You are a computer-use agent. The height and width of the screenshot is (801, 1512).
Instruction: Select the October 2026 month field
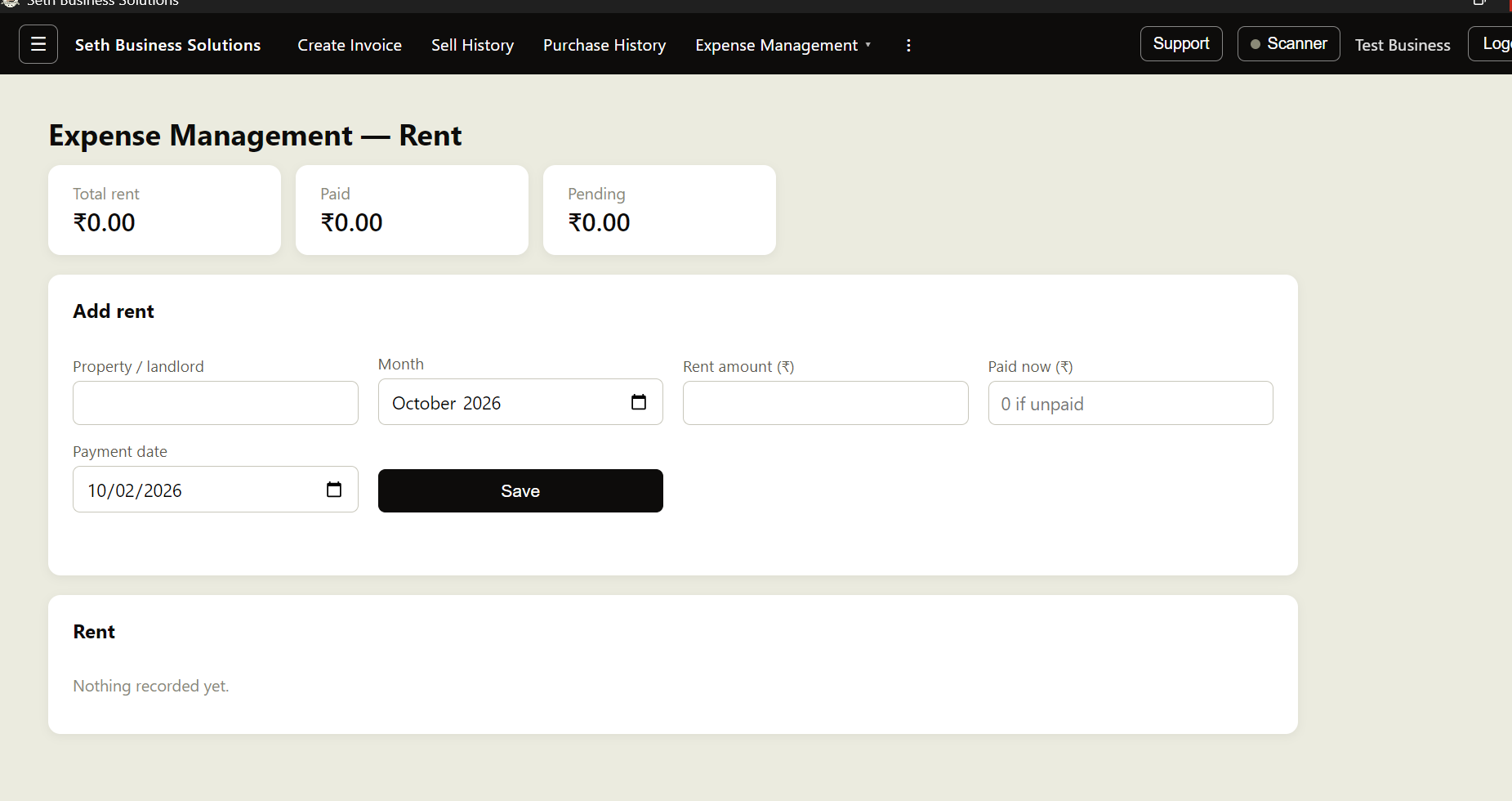[520, 402]
